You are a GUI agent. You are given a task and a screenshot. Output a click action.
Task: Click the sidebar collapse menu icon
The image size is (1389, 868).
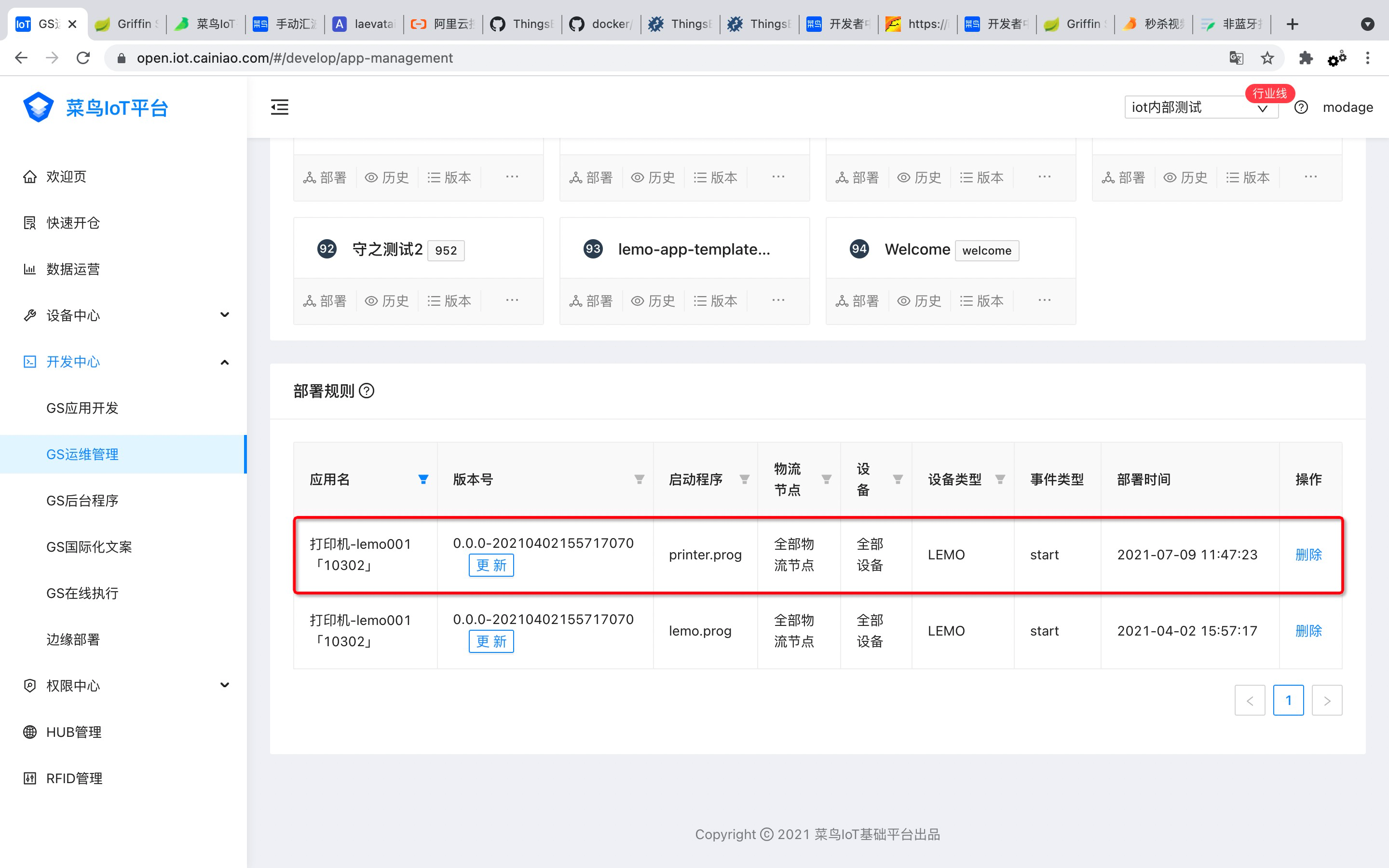[280, 107]
